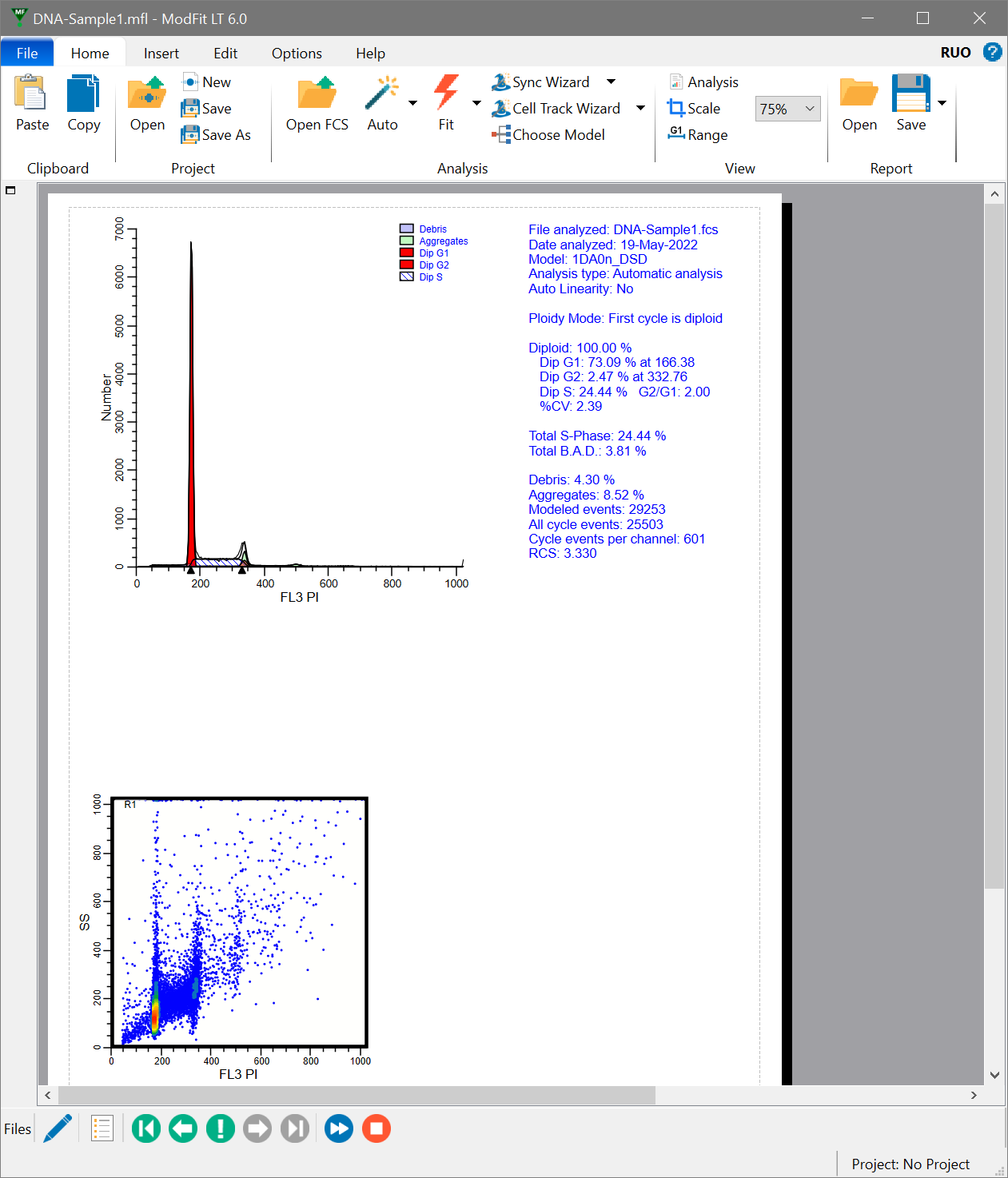Image resolution: width=1008 pixels, height=1178 pixels.
Task: Run the Auto analysis wand tool
Action: pos(382,94)
